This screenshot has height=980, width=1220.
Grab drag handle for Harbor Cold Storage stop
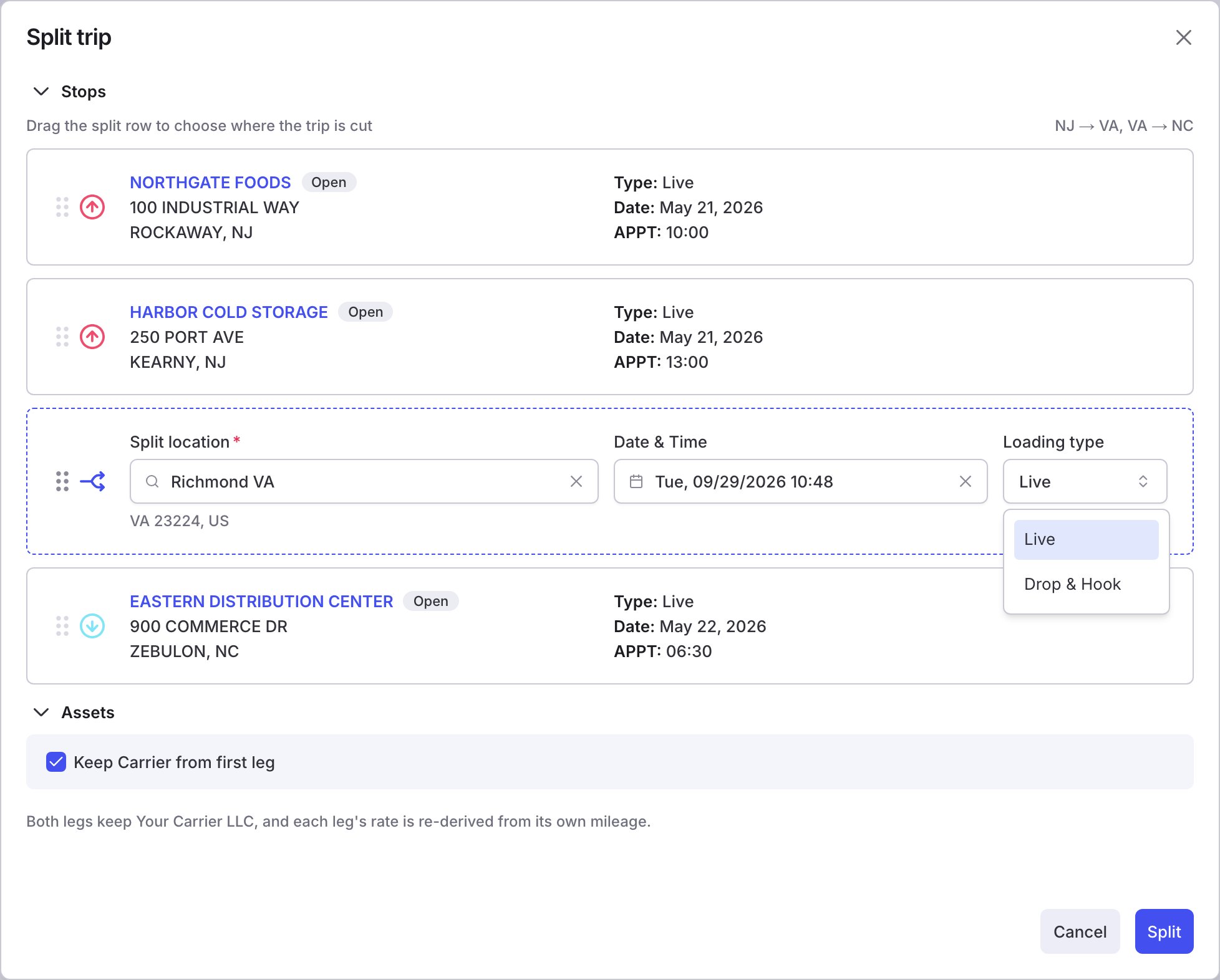point(62,337)
